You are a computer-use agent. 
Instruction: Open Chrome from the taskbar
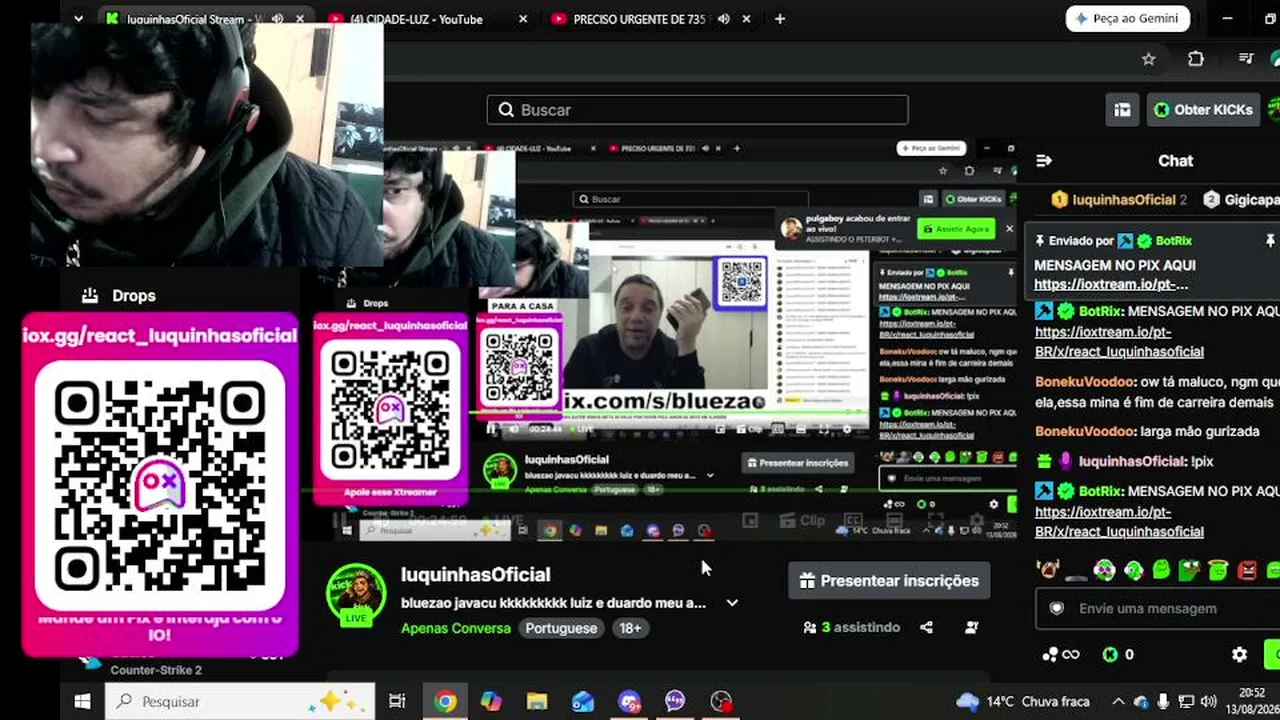point(445,702)
